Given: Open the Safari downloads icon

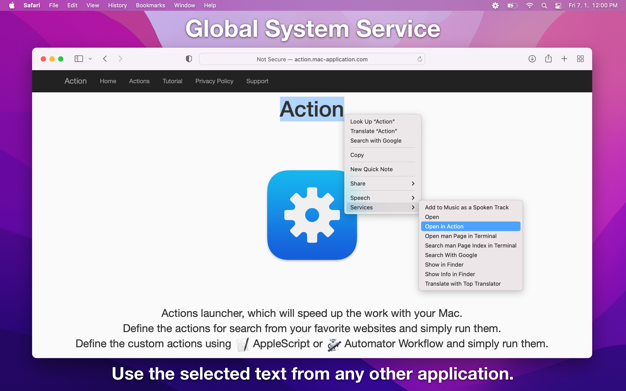Looking at the screenshot, I should pyautogui.click(x=532, y=59).
